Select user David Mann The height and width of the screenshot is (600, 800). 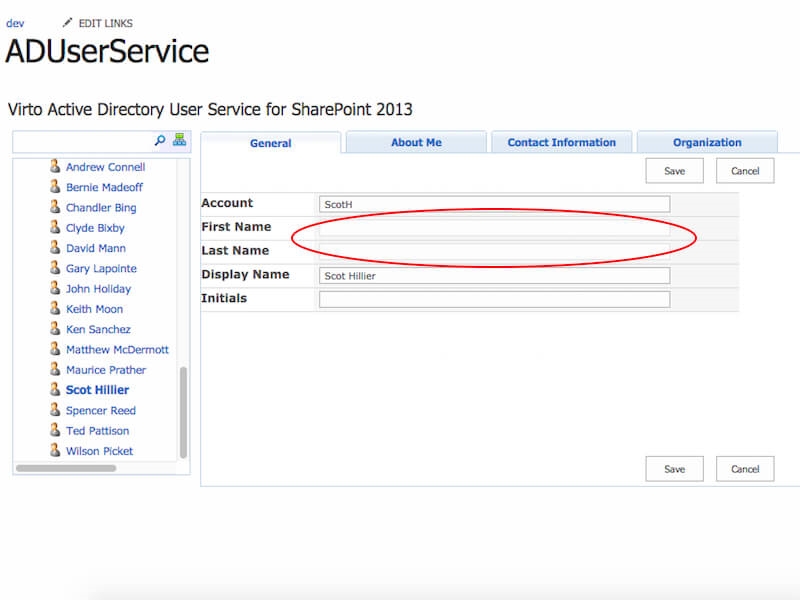pyautogui.click(x=95, y=248)
